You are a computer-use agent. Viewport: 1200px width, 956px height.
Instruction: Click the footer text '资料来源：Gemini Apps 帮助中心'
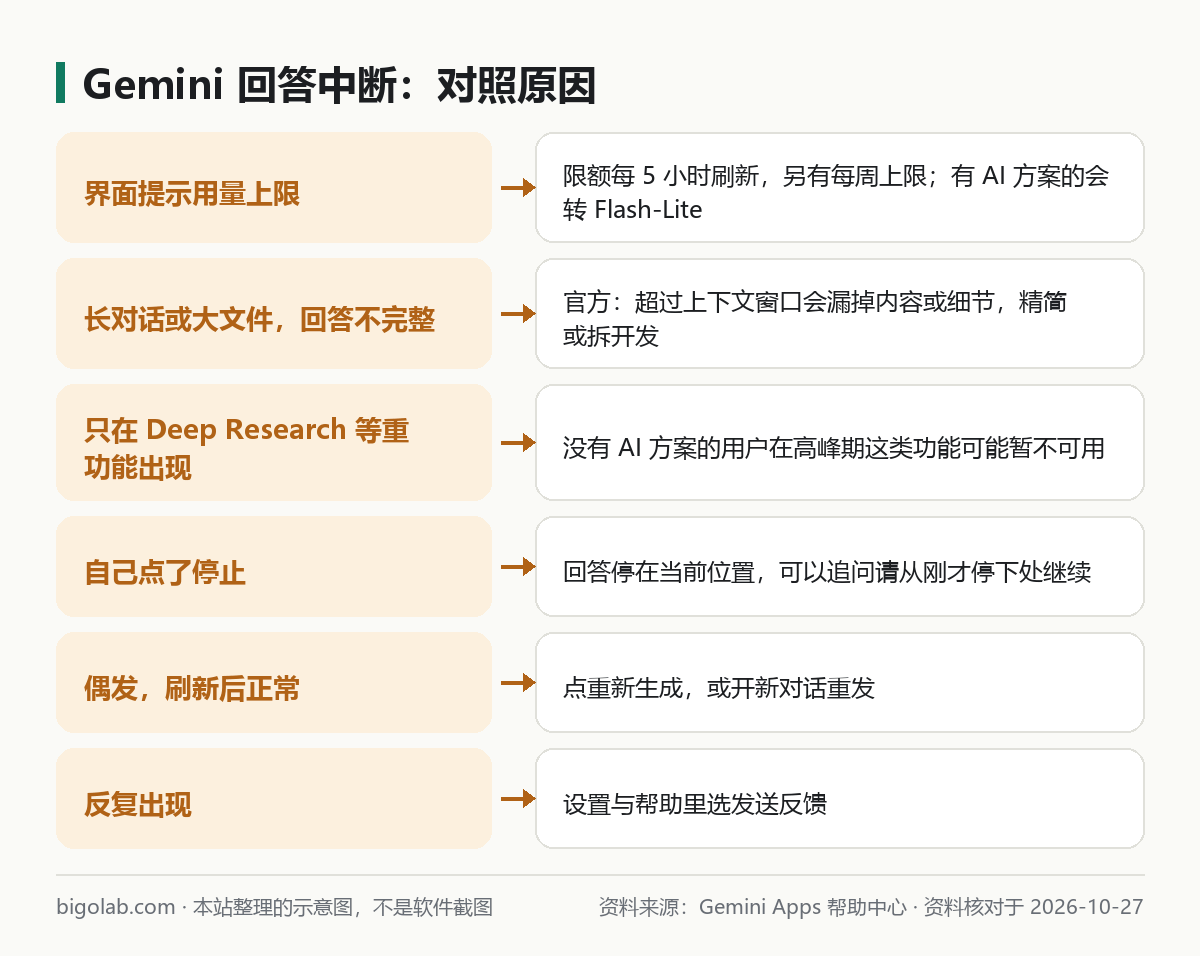pos(752,907)
